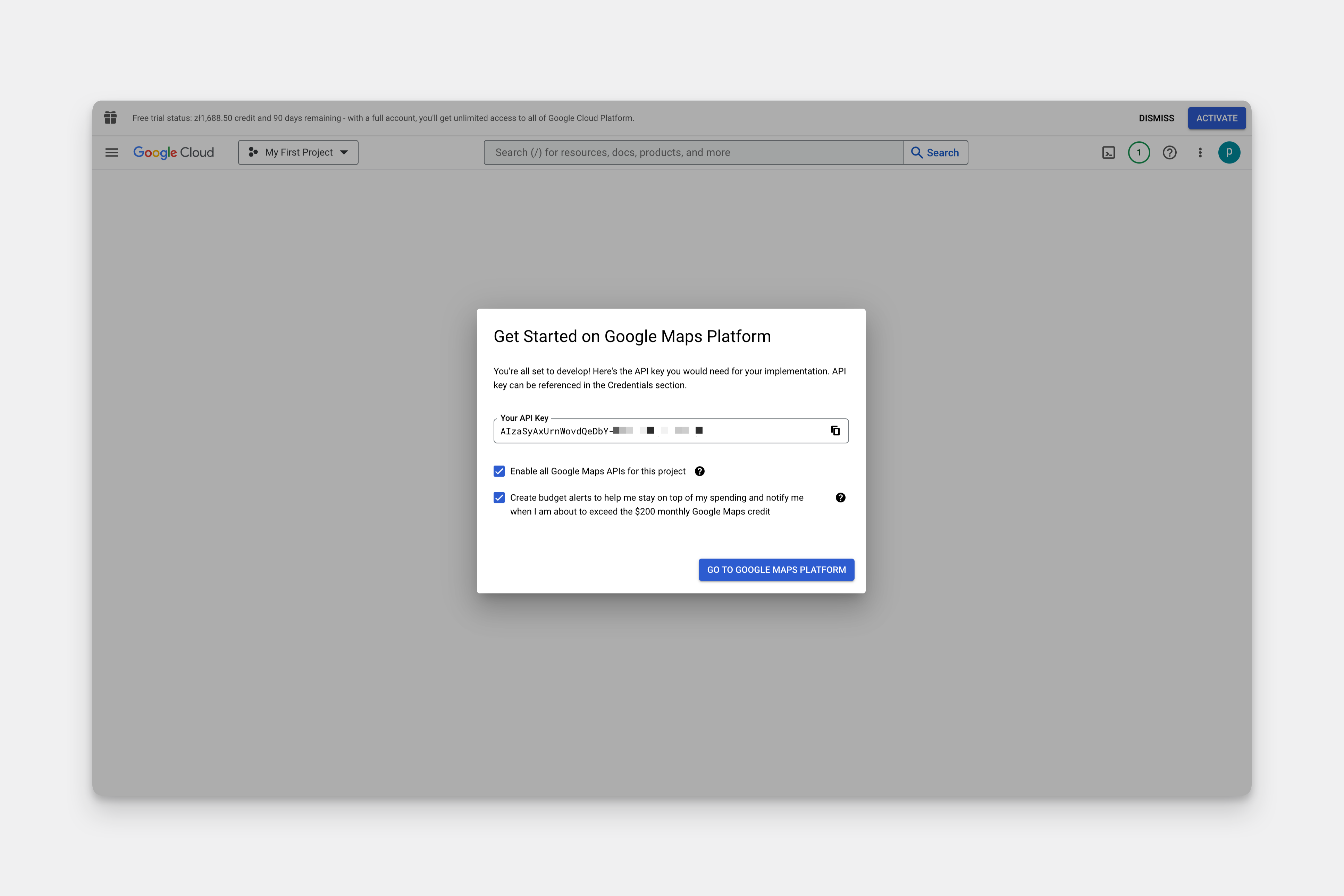The height and width of the screenshot is (896, 1344).
Task: Focus the resources search input field
Action: (692, 152)
